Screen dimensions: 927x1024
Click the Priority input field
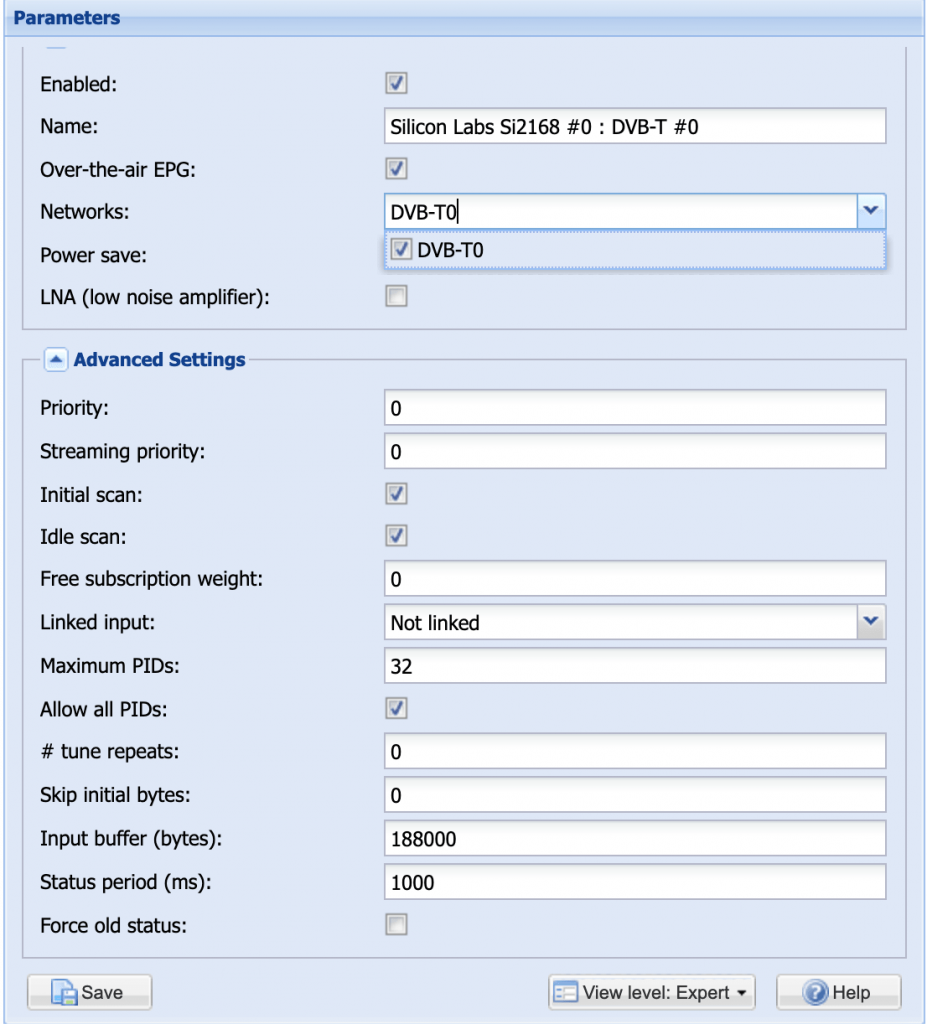(x=635, y=408)
